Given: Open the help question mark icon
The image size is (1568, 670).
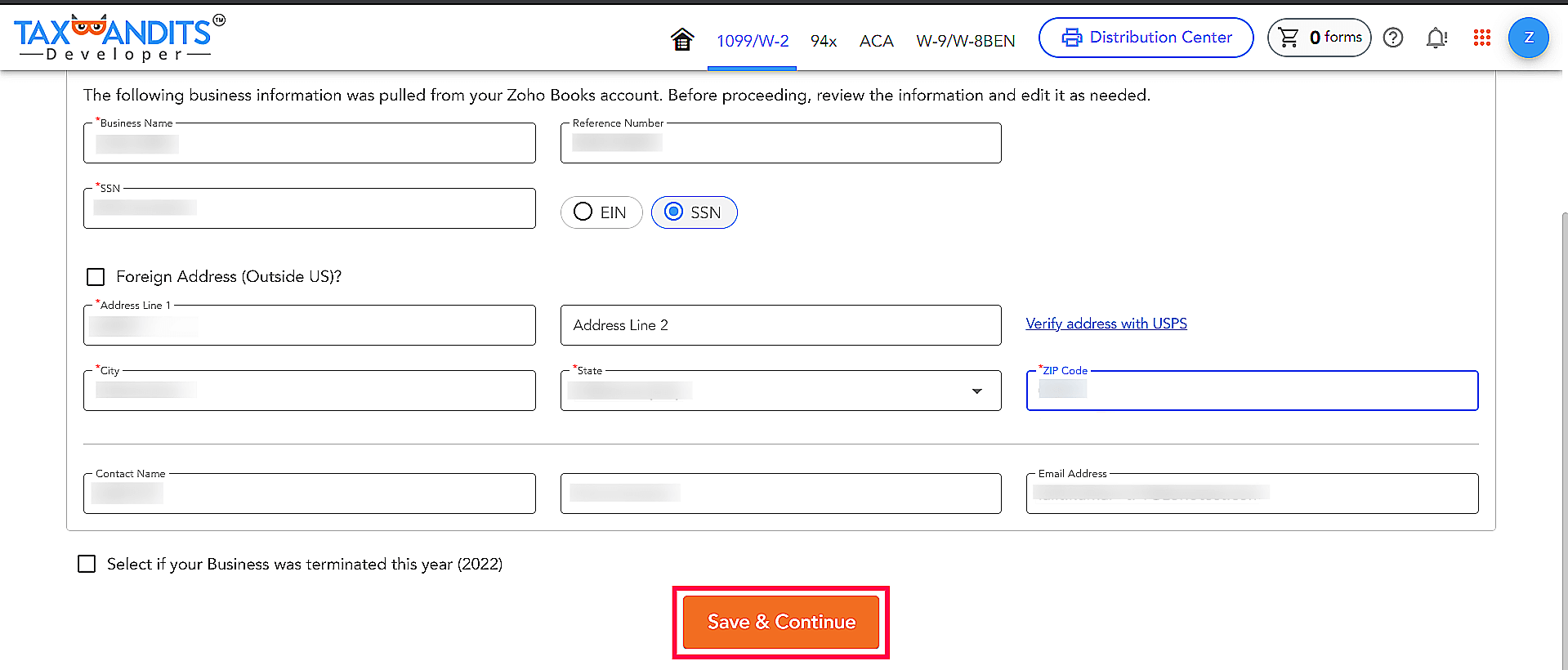Looking at the screenshot, I should tap(1393, 38).
